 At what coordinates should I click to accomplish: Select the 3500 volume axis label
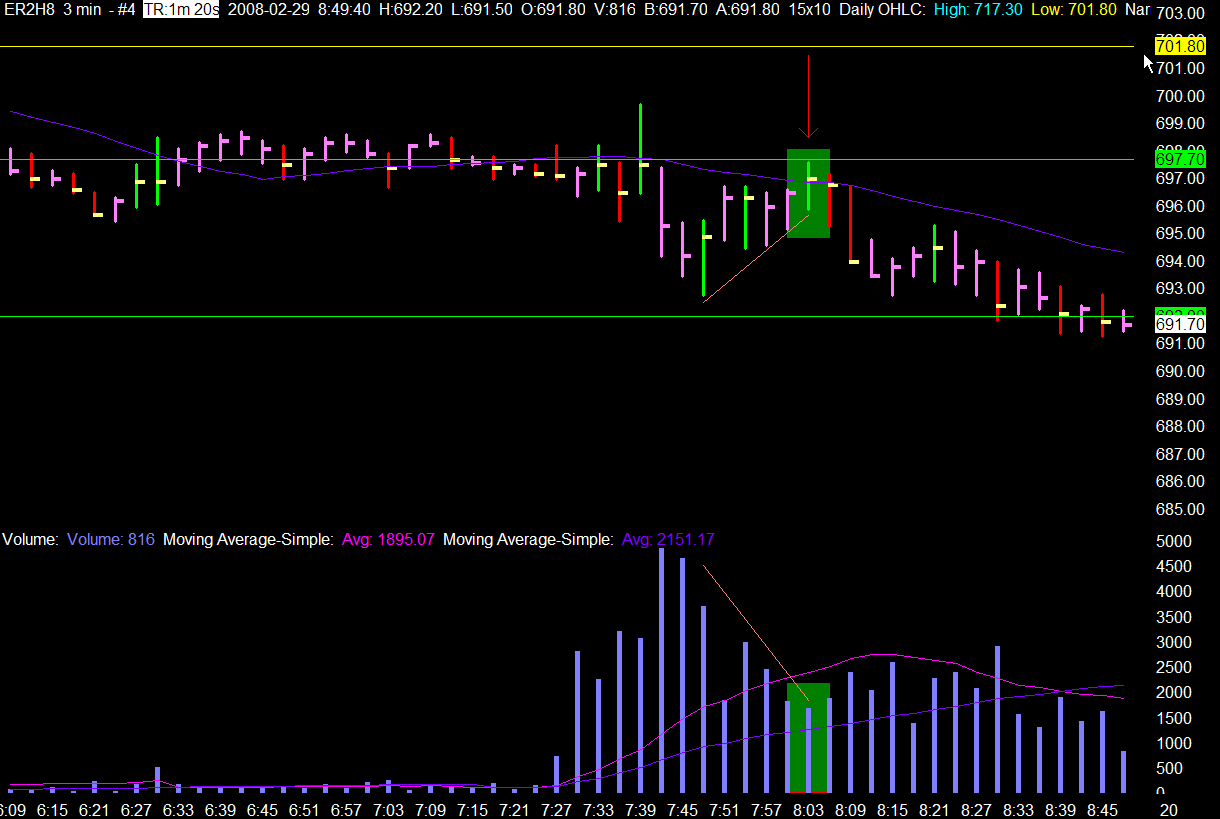1174,617
